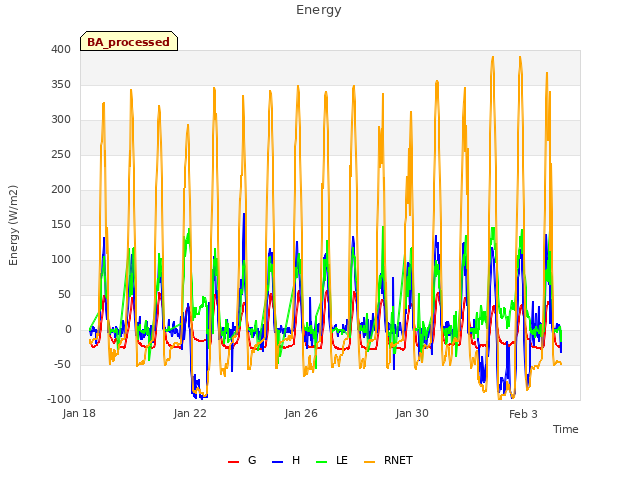The height and width of the screenshot is (480, 640).
Task: Click the 50 y-axis tick label
Action: [64, 294]
